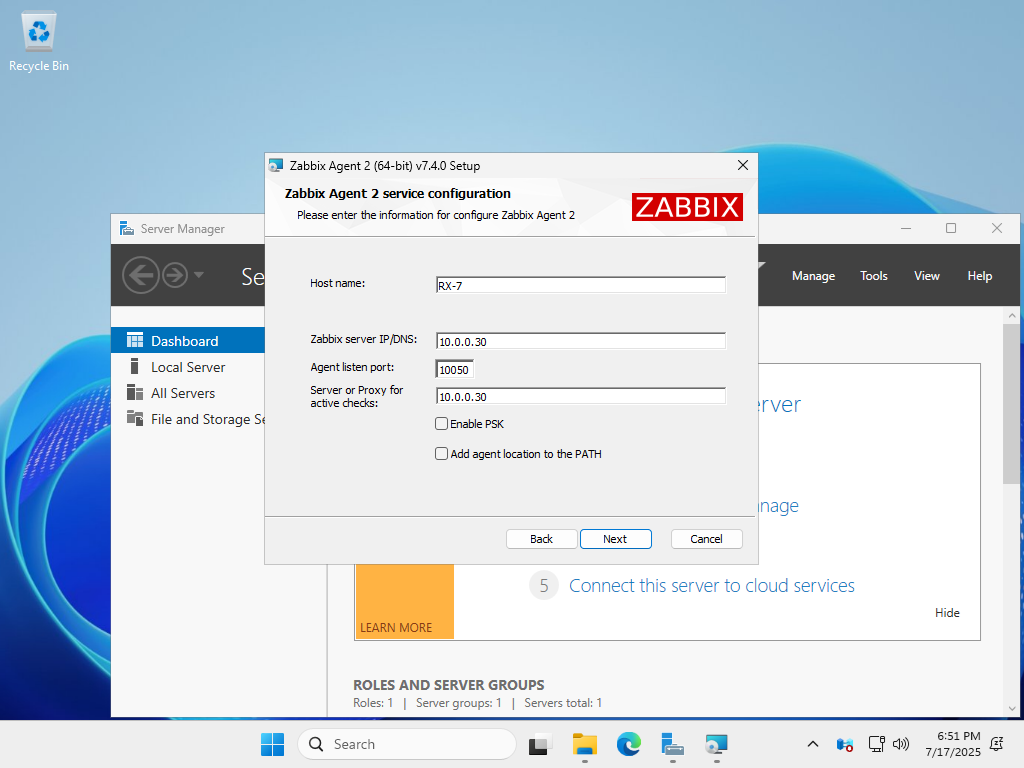Enable the PSK checkbox
Image resolution: width=1024 pixels, height=768 pixels.
441,423
